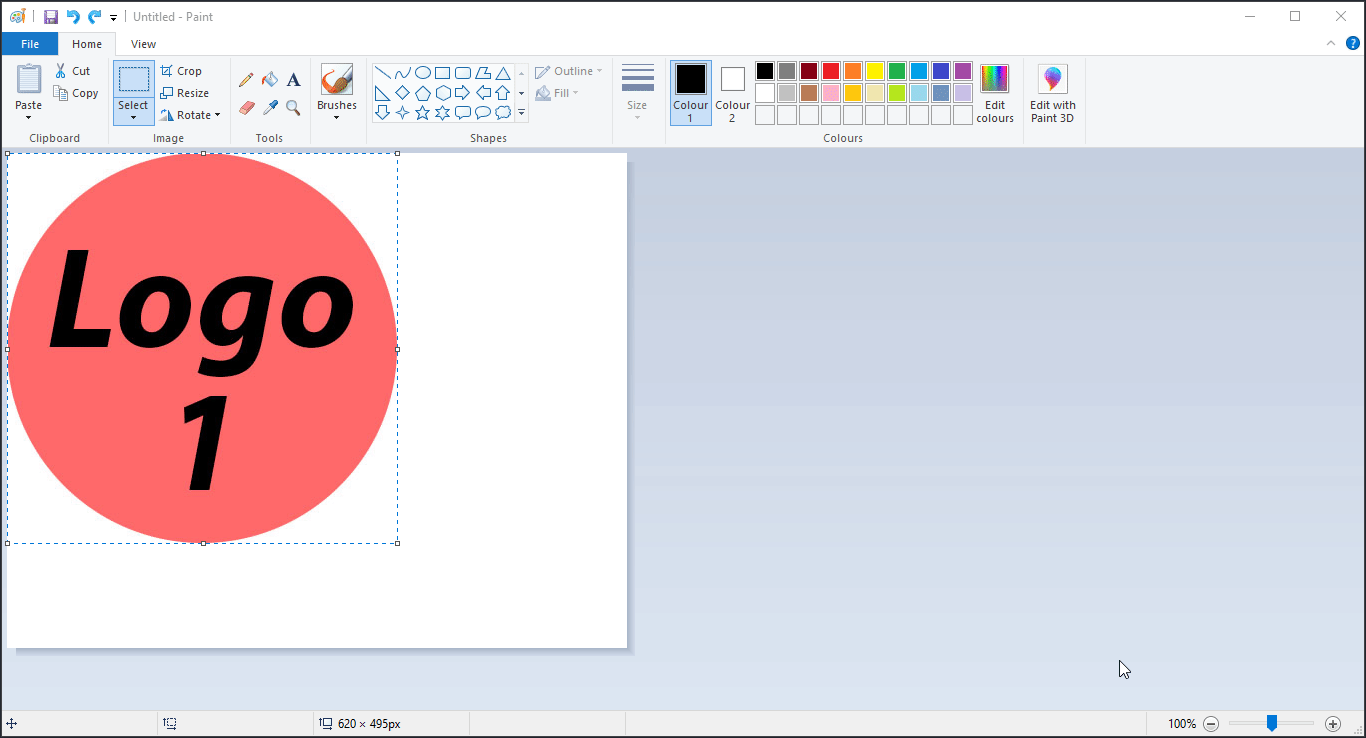Pick the Eraser tool
This screenshot has height=738, width=1366.
pyautogui.click(x=246, y=107)
